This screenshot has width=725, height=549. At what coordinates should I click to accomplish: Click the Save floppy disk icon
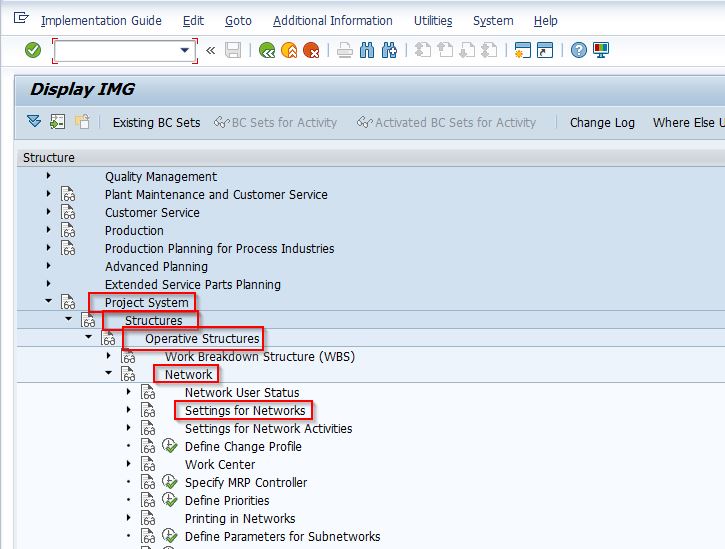click(233, 50)
